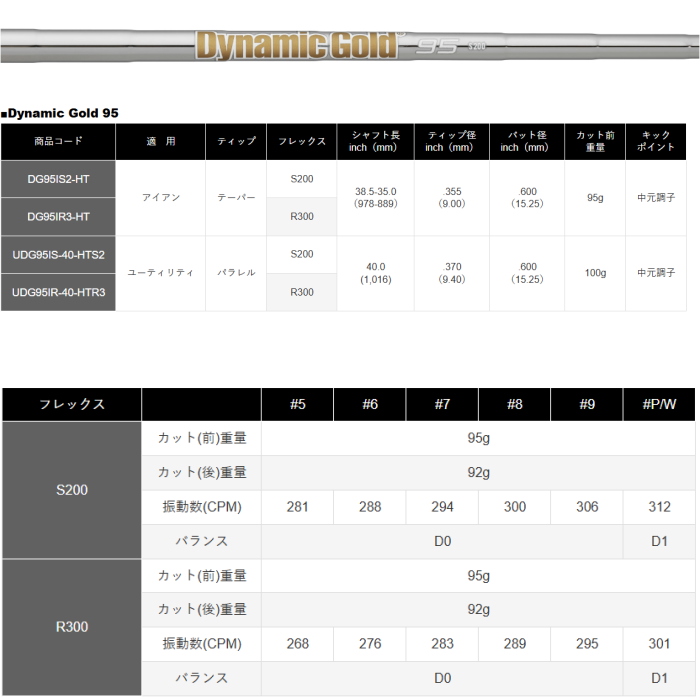Click product code DG95IS2-HT
This screenshot has width=700, height=700.
[x=58, y=178]
